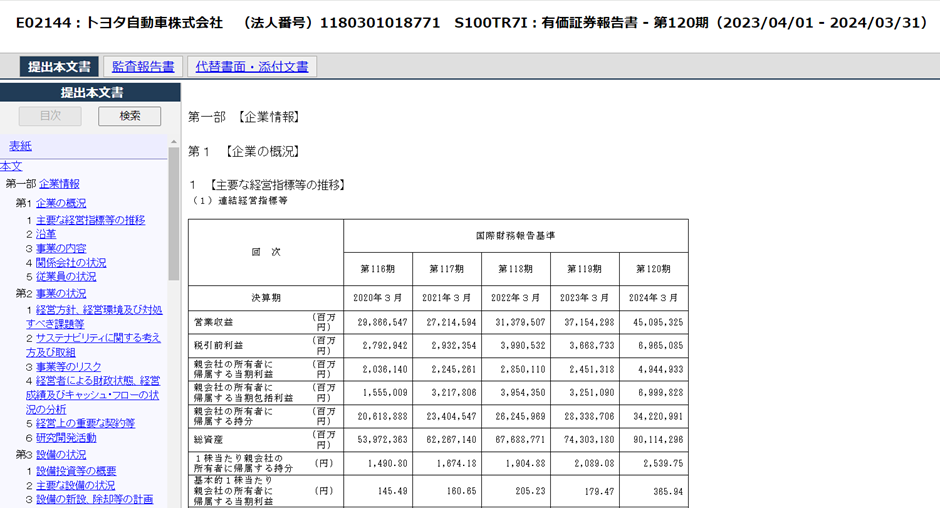Open 経営者による財政状態 analysis link
The width and height of the screenshot is (940, 508).
93,395
